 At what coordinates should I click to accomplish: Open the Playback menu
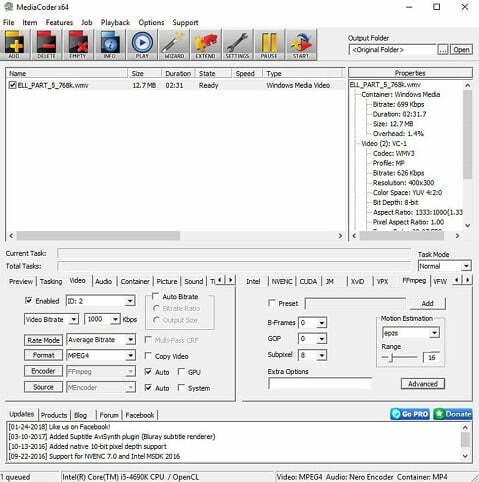[115, 22]
